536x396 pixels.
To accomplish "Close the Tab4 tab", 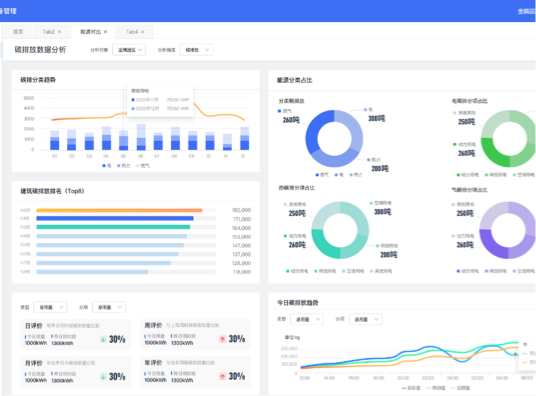I will (x=143, y=32).
